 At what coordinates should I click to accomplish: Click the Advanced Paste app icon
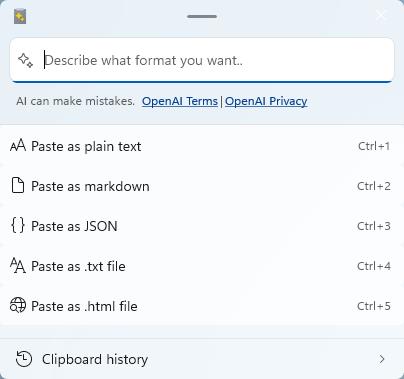point(20,17)
